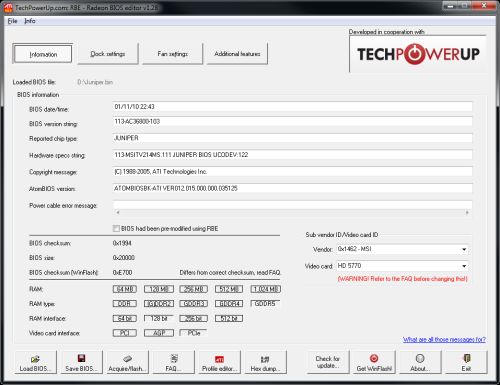The height and width of the screenshot is (385, 500).
Task: Select the 512 MB RAM indicator
Action: click(229, 289)
